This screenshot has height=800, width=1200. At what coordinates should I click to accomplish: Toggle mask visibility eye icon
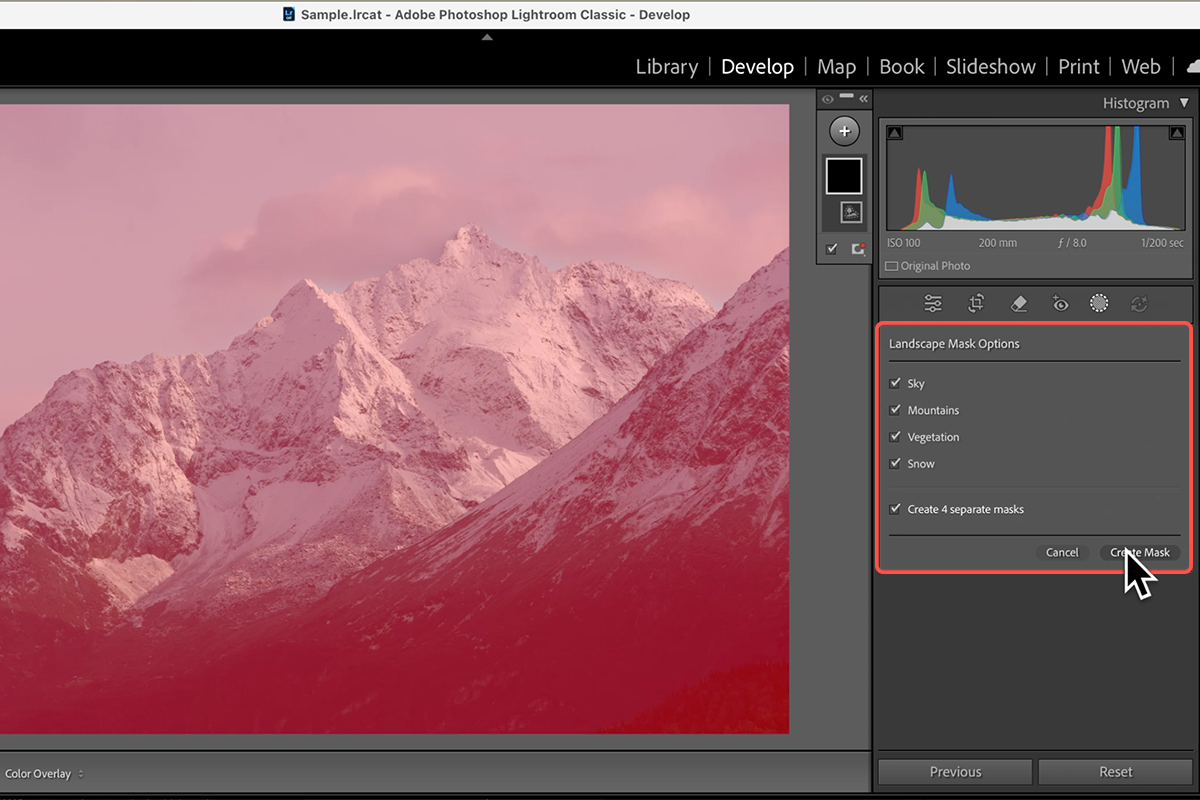click(x=827, y=98)
